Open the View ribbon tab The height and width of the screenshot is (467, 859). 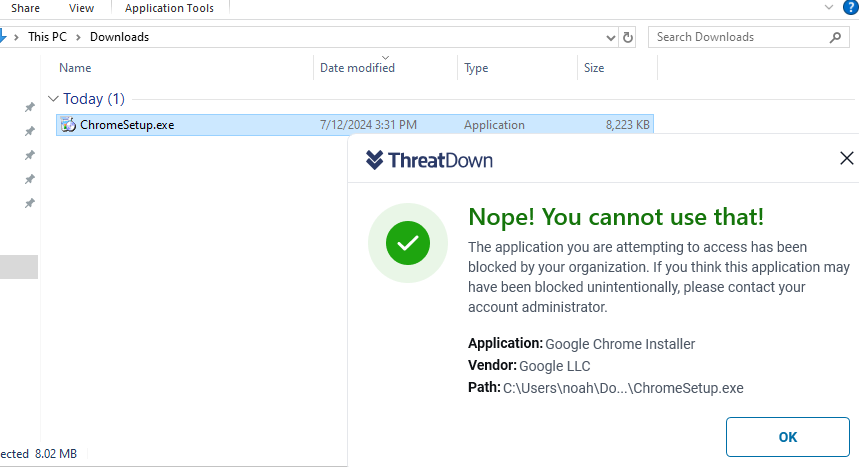coord(81,8)
